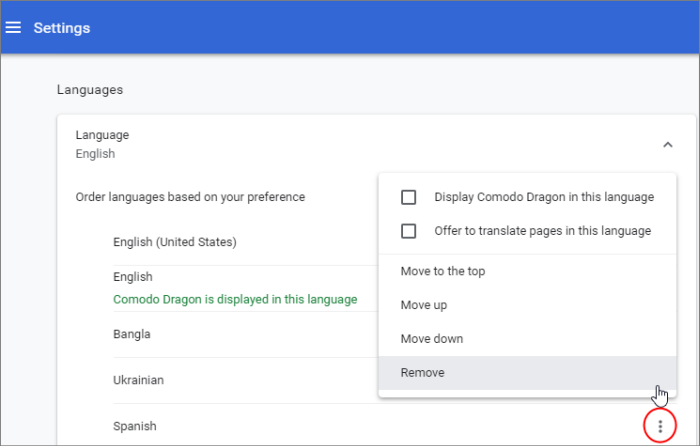The width and height of the screenshot is (700, 446).
Task: Check Offer to translate pages in this language
Action: [408, 231]
